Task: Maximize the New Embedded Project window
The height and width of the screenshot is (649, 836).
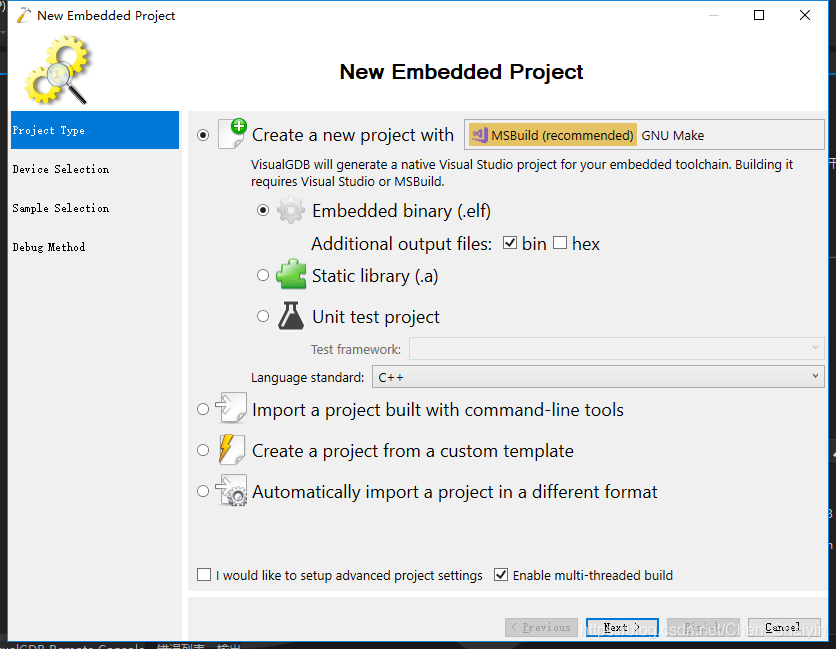Action: [x=759, y=15]
